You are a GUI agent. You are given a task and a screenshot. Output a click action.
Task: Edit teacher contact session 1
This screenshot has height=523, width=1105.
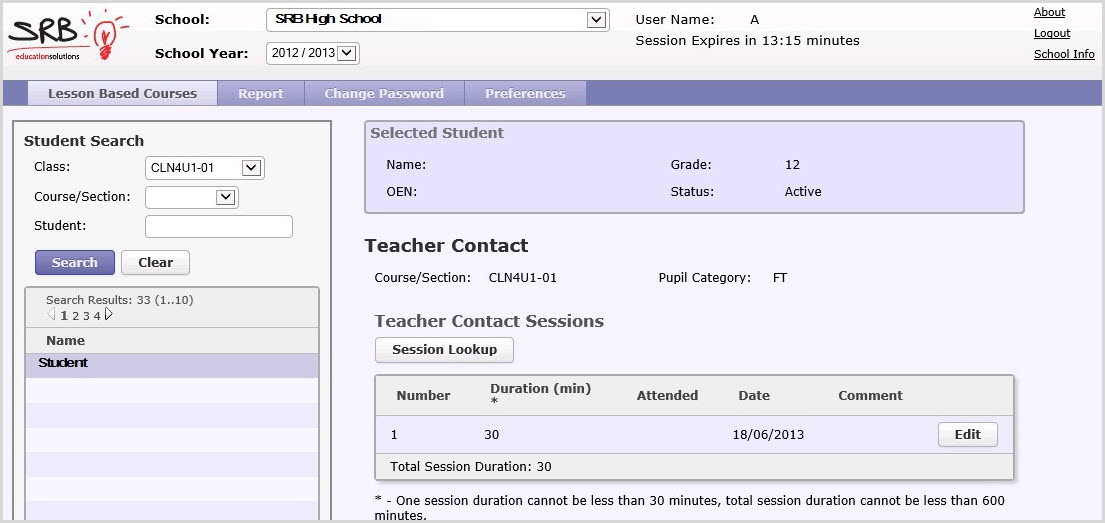(x=967, y=435)
